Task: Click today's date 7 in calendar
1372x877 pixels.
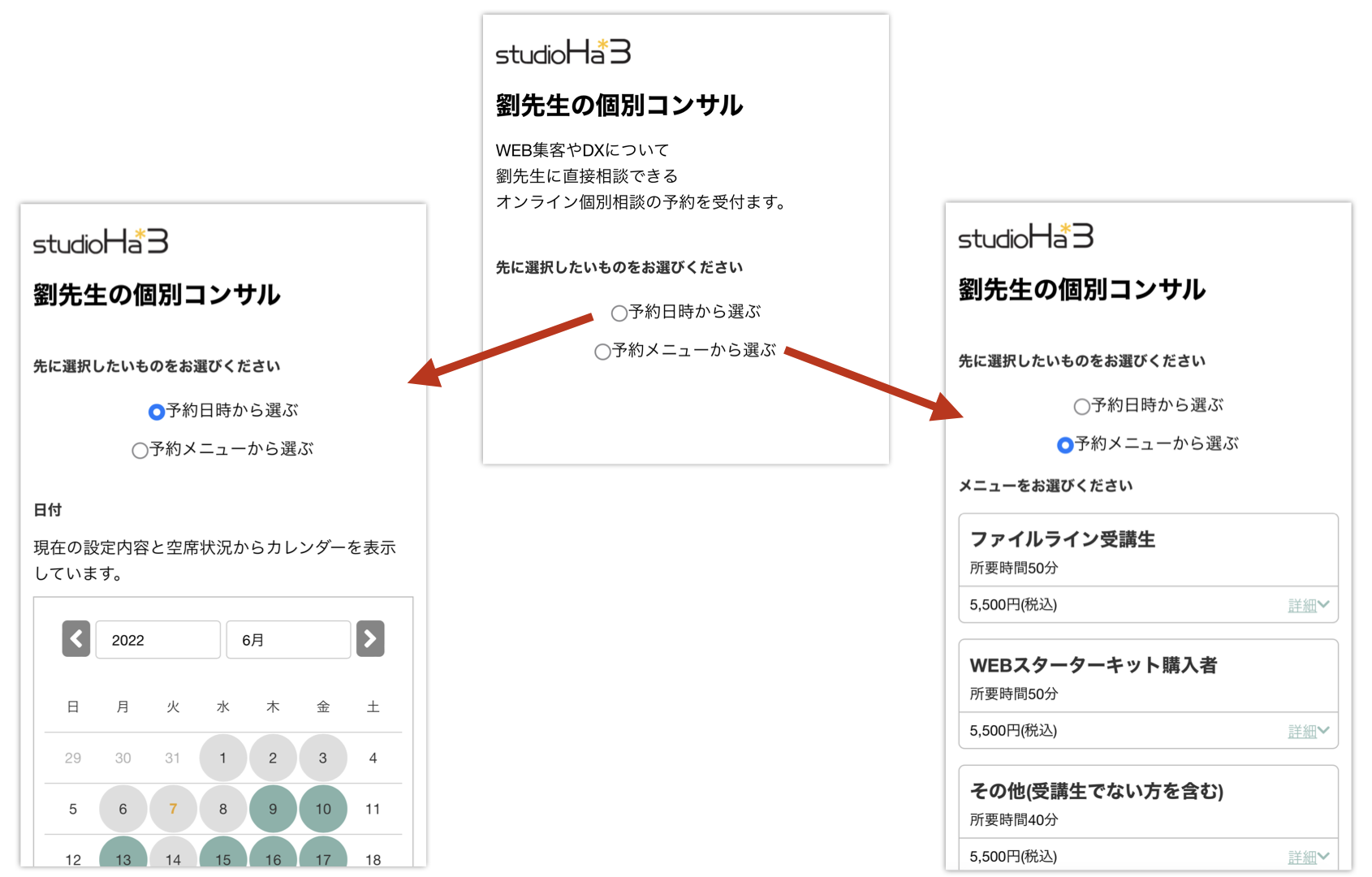Action: [173, 809]
